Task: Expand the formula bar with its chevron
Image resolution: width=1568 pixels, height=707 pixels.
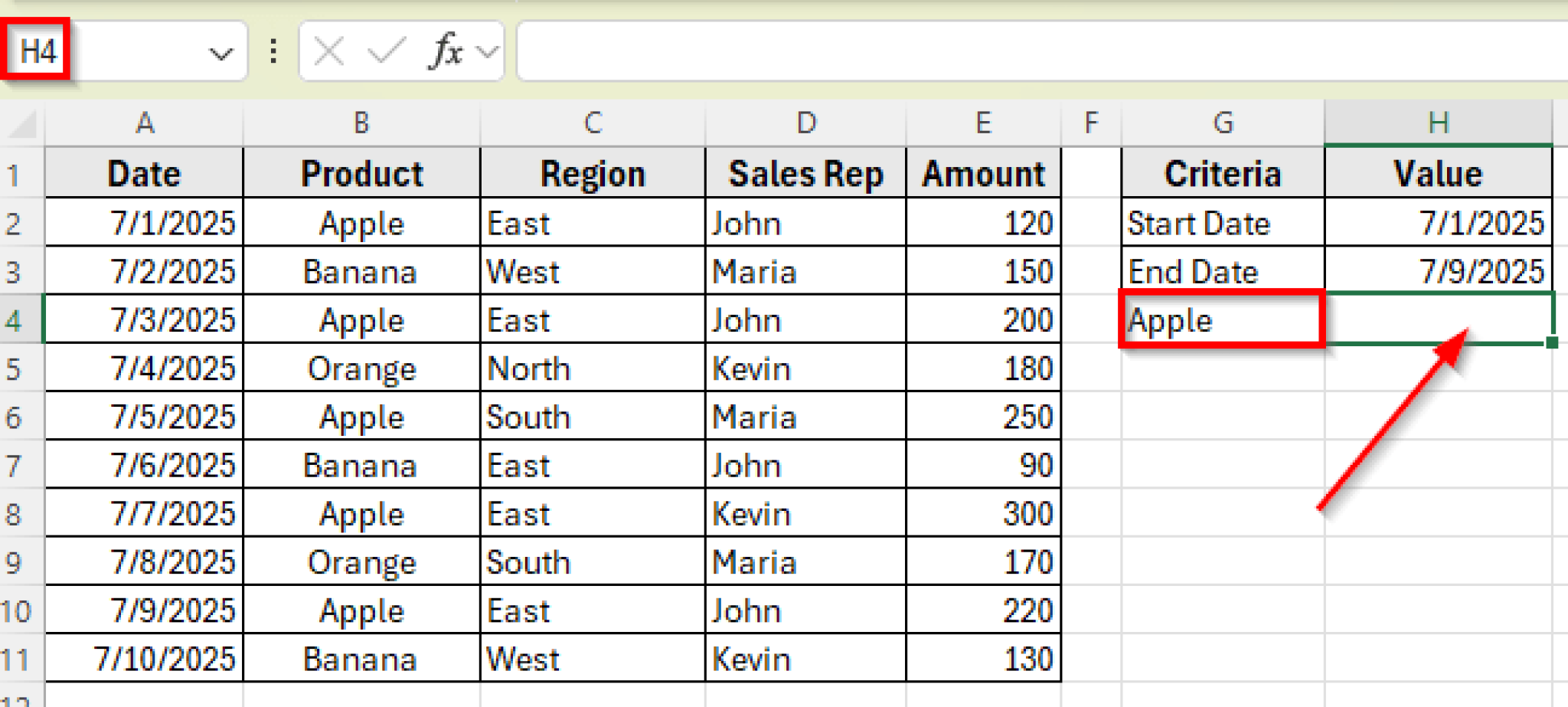Action: (x=485, y=51)
